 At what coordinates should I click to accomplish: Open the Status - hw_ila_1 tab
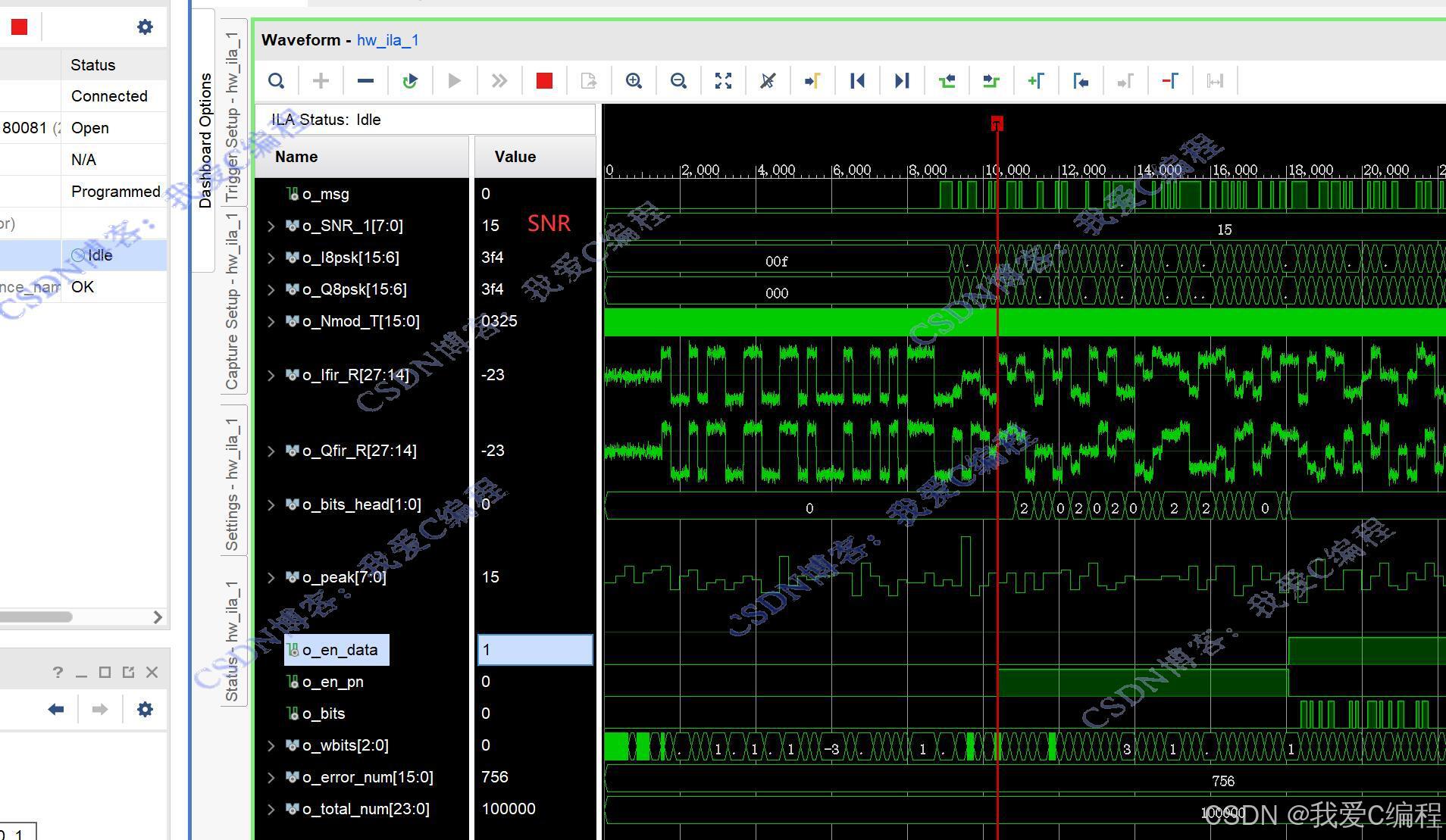click(233, 633)
